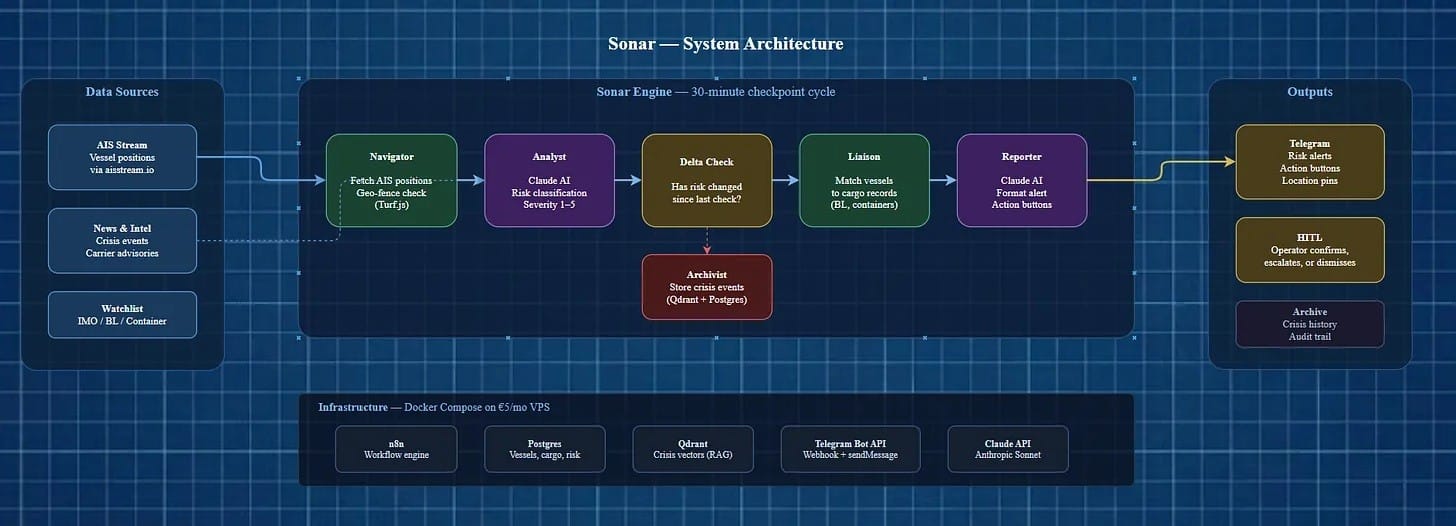Click the n8n Workflow engine box
Image resolution: width=1456 pixels, height=526 pixels.
(396, 449)
